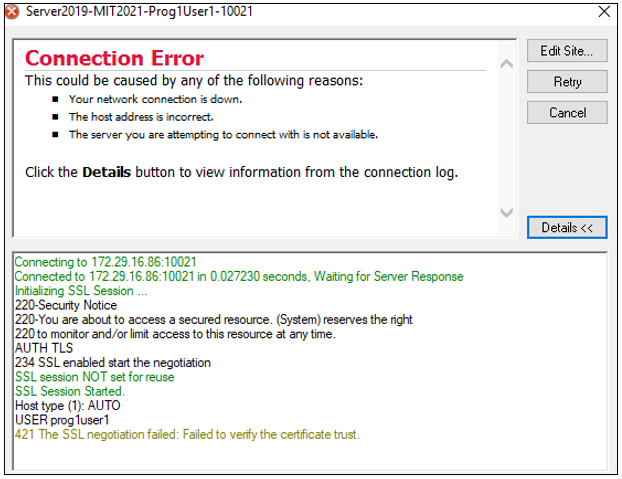
Task: Select the 'Waiting for Server Response' log line
Action: click(x=239, y=276)
